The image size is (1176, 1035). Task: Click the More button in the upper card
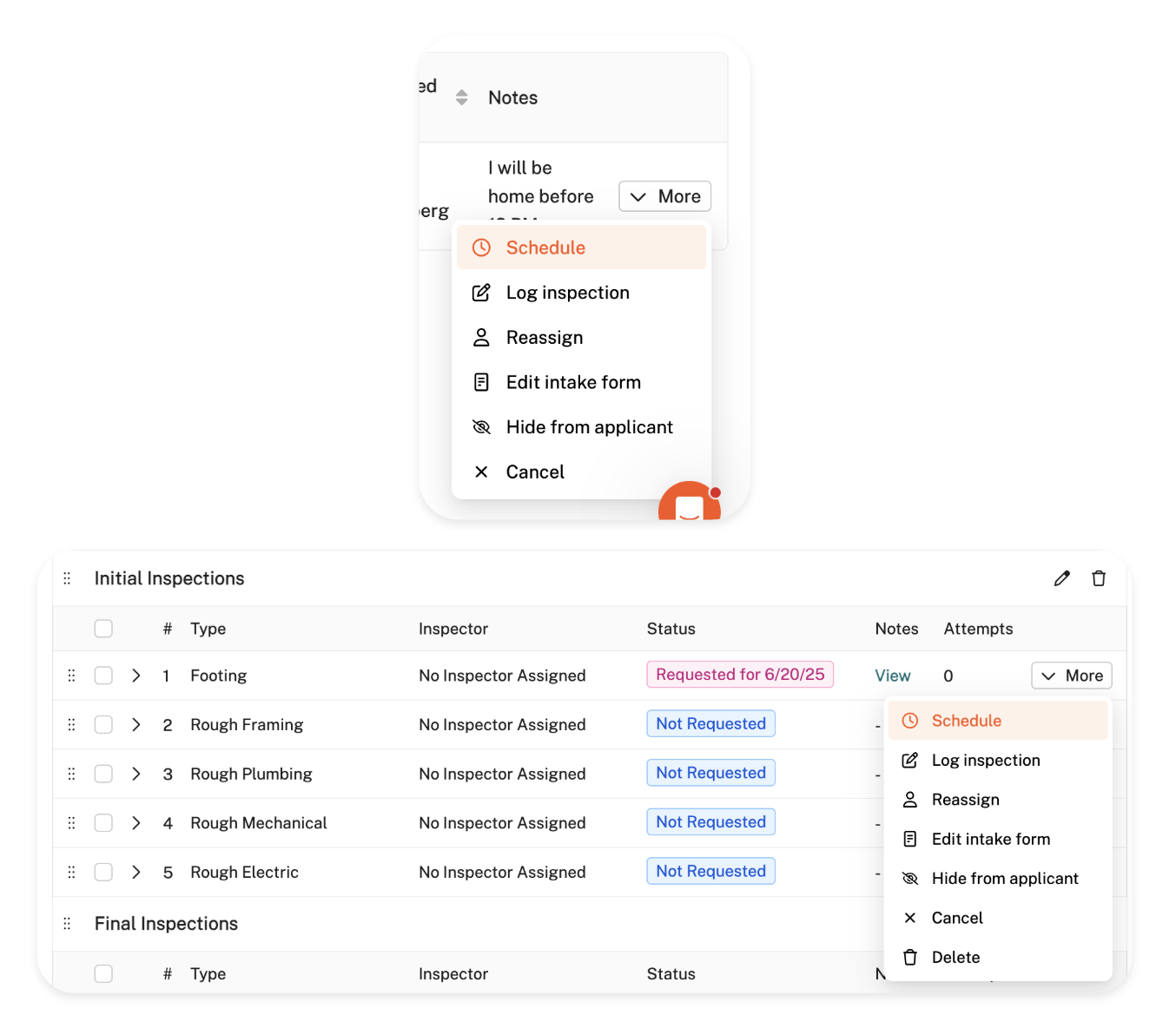click(664, 196)
